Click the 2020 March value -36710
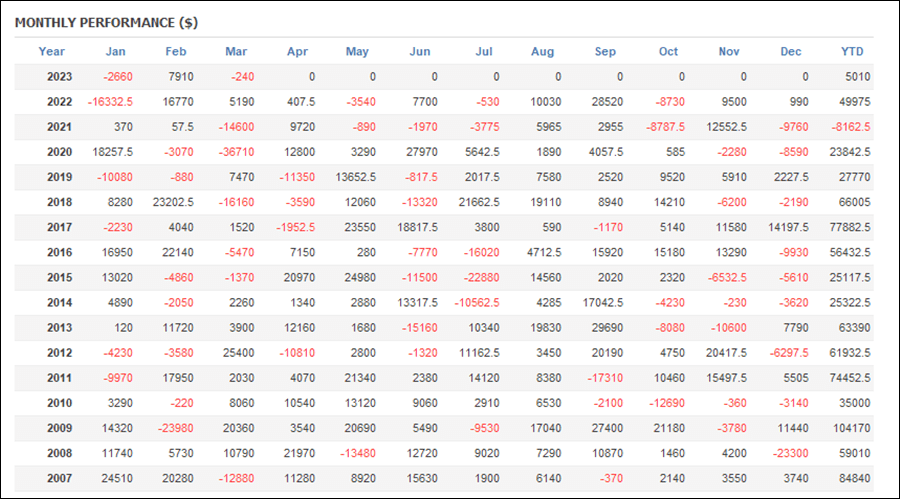This screenshot has width=900, height=499. point(236,152)
